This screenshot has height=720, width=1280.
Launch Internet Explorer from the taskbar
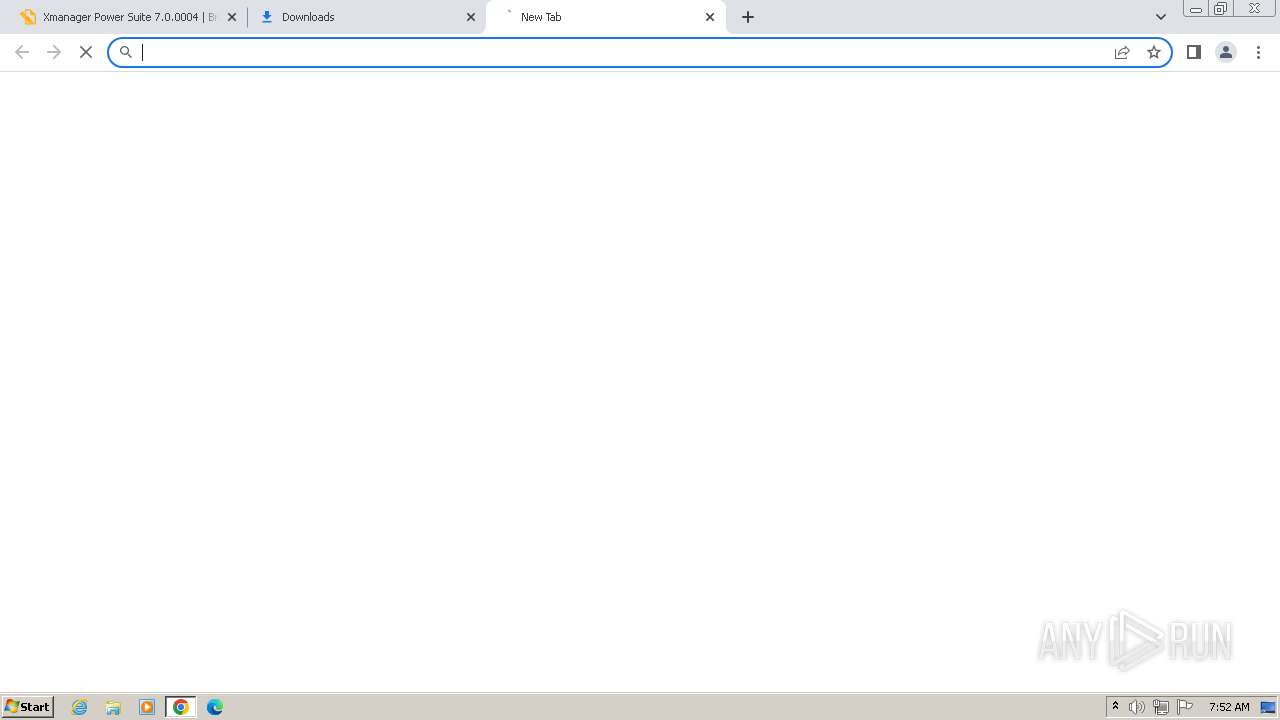(x=80, y=707)
